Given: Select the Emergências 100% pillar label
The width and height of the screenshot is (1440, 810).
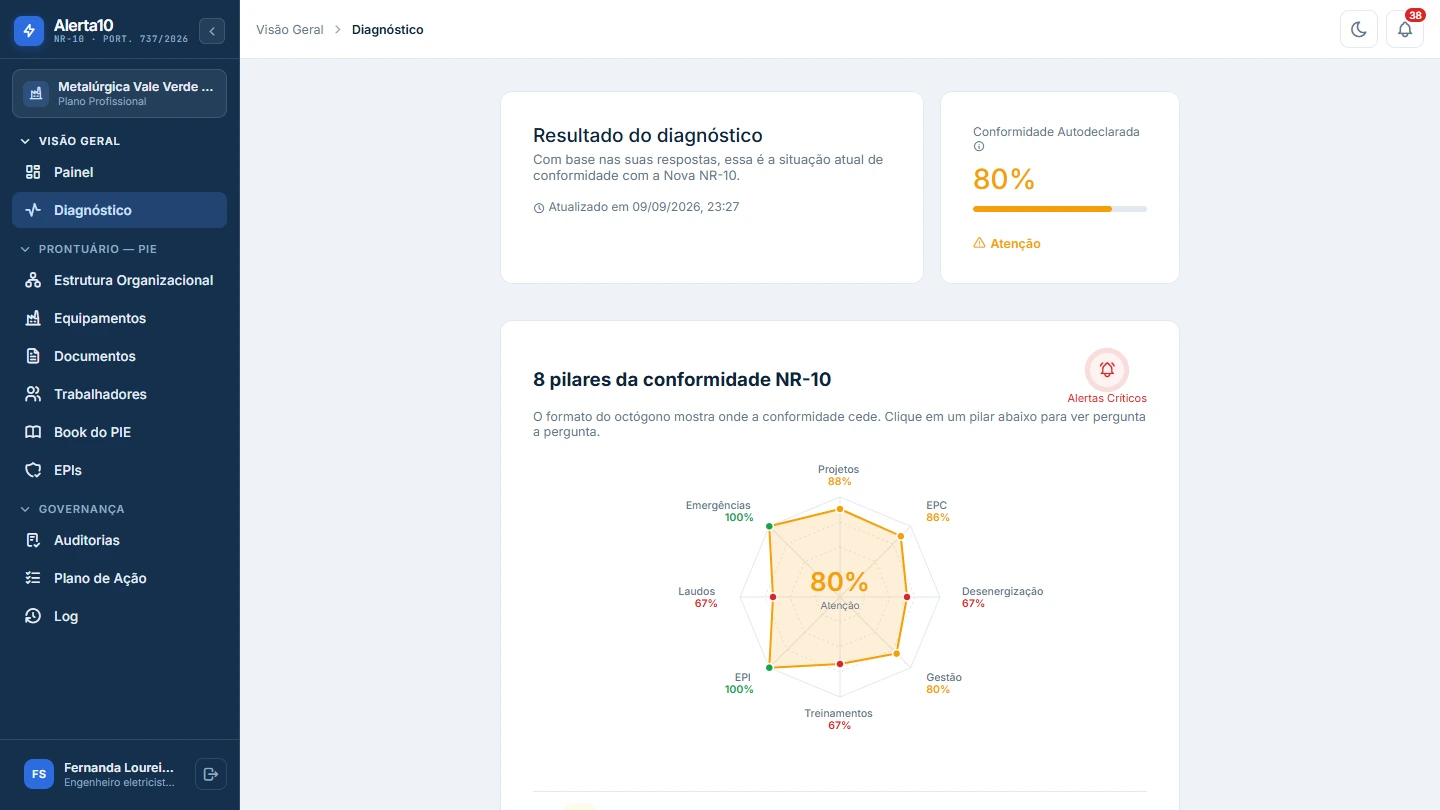Looking at the screenshot, I should 719,511.
